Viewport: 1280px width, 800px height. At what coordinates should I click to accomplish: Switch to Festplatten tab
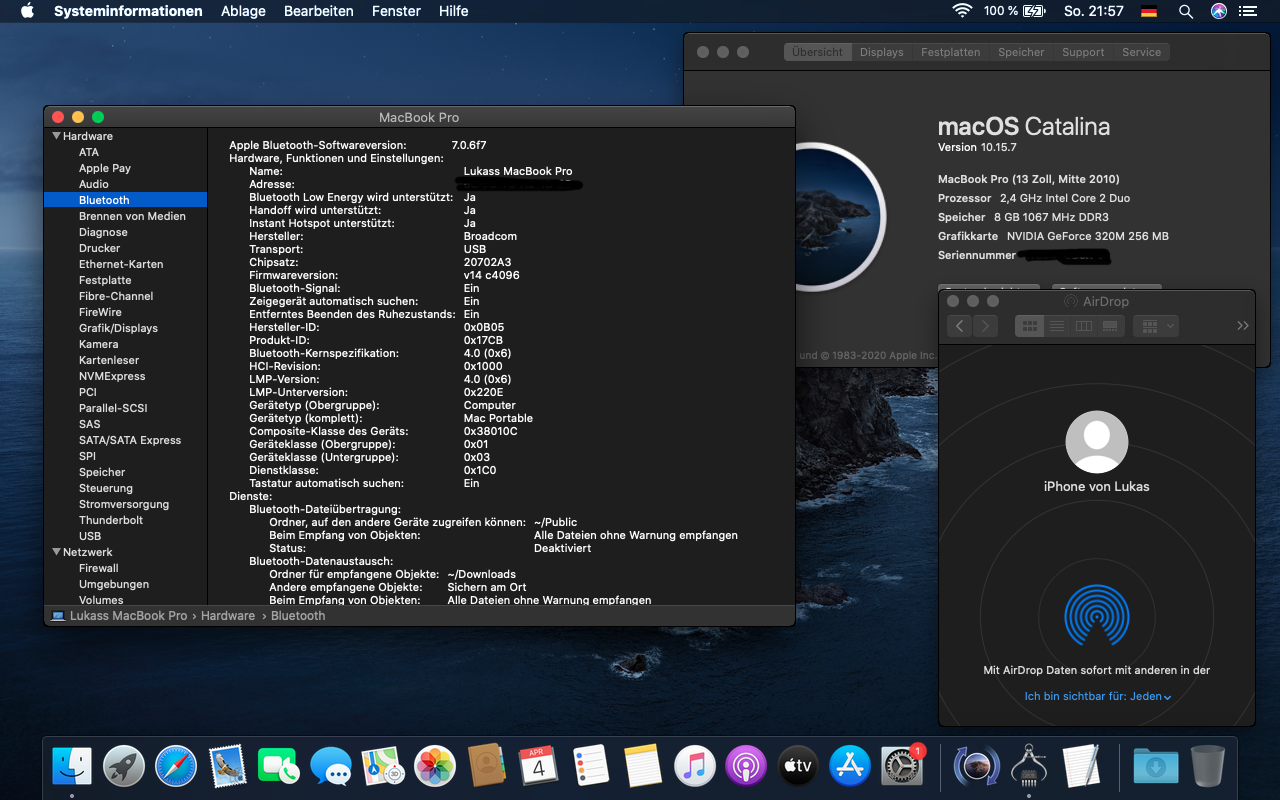(x=950, y=52)
